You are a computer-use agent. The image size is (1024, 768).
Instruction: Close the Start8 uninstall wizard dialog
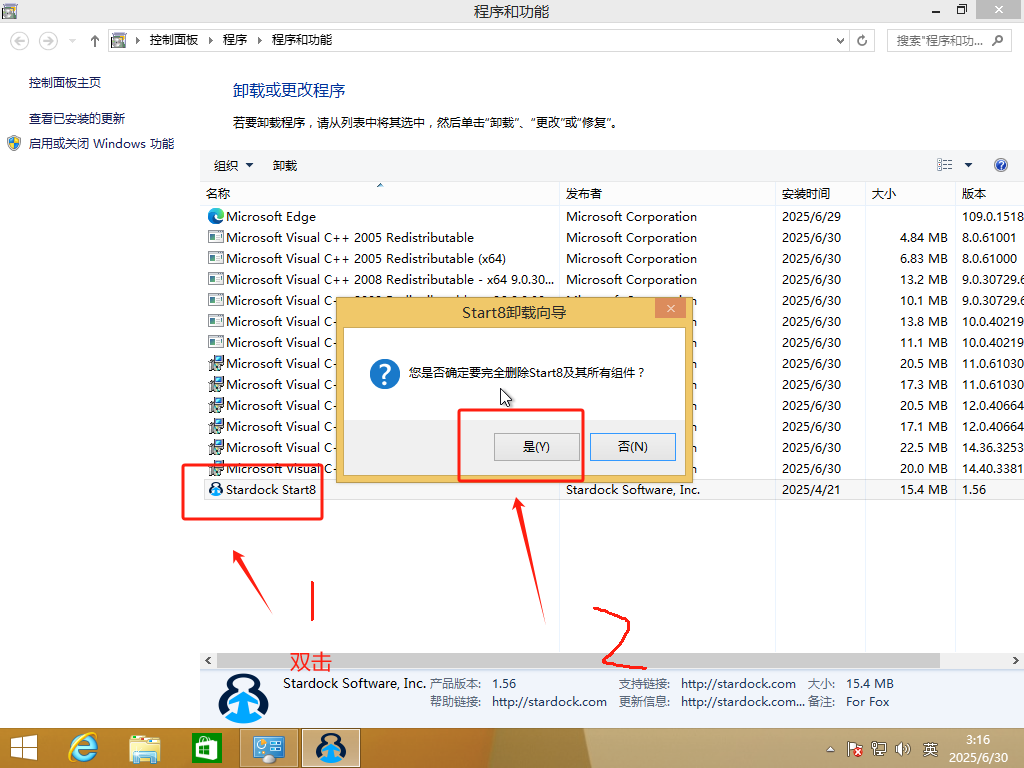point(671,308)
